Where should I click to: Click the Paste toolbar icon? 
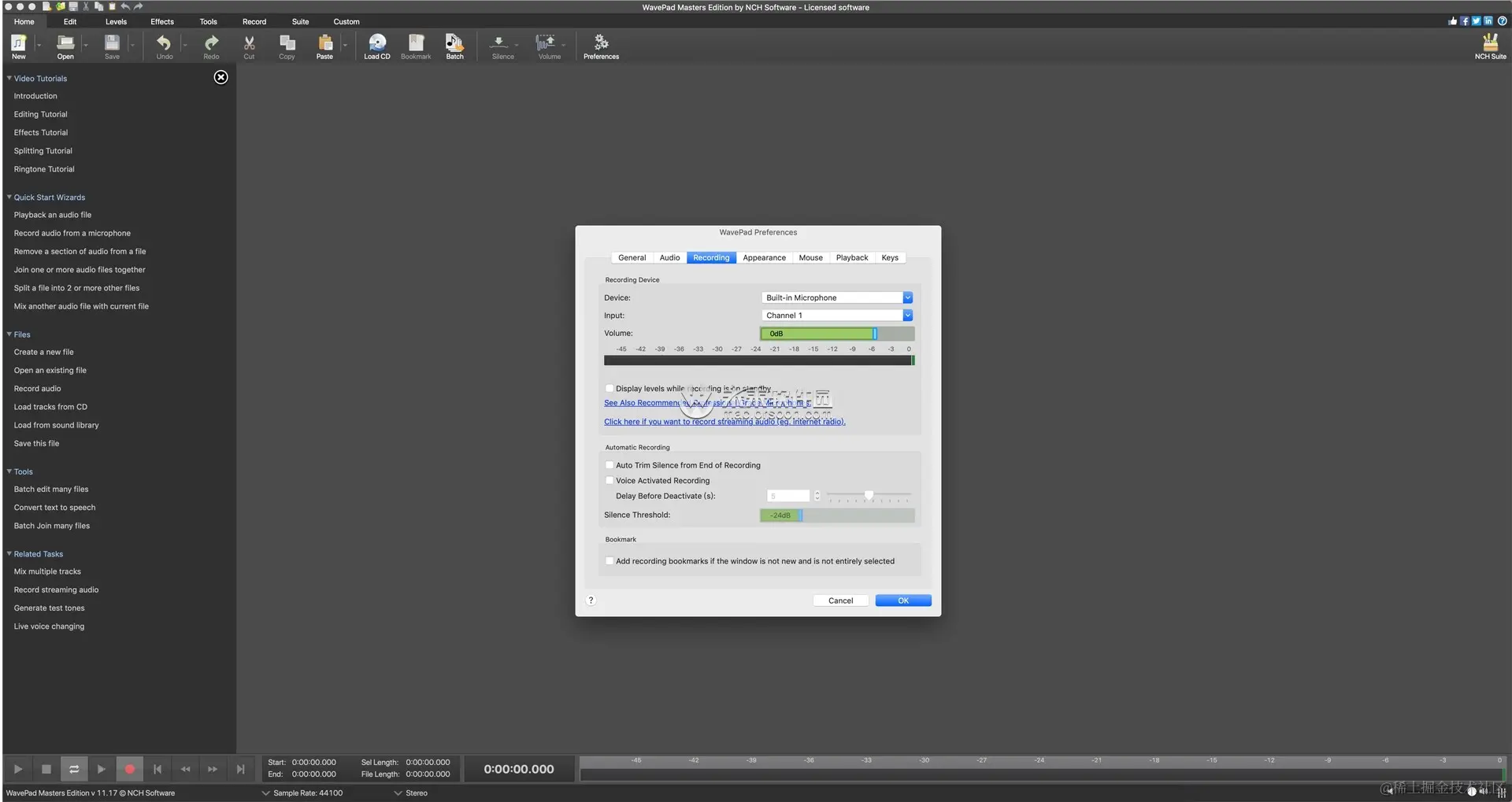324,46
